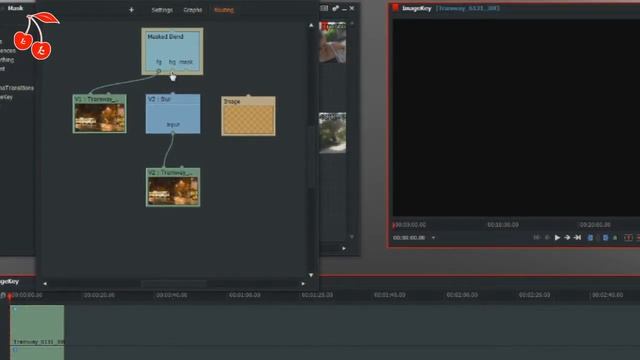
Task: Step back one frame in the viewer
Action: tap(547, 238)
